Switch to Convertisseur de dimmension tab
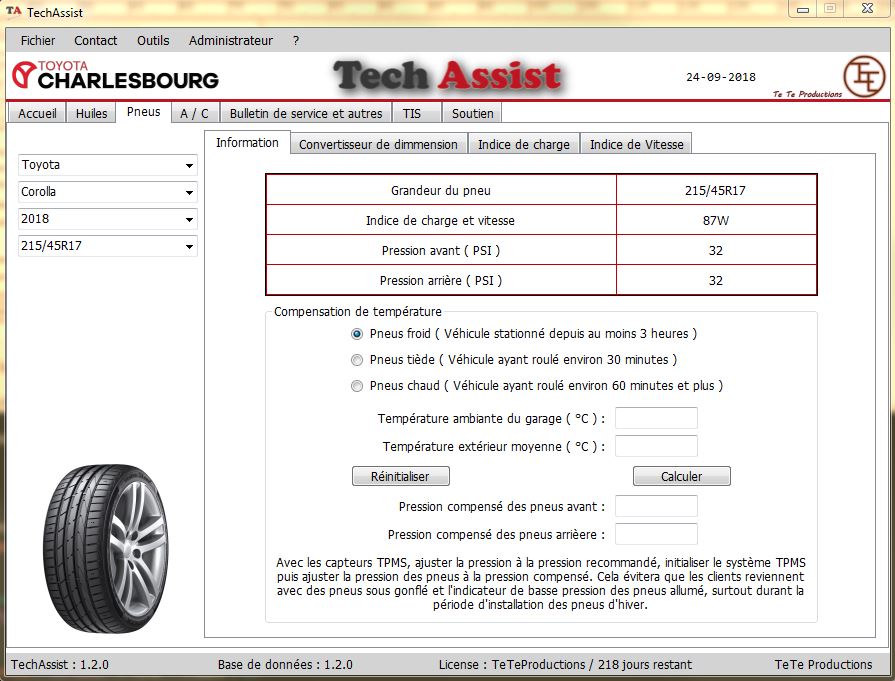This screenshot has height=681, width=895. 378,144
